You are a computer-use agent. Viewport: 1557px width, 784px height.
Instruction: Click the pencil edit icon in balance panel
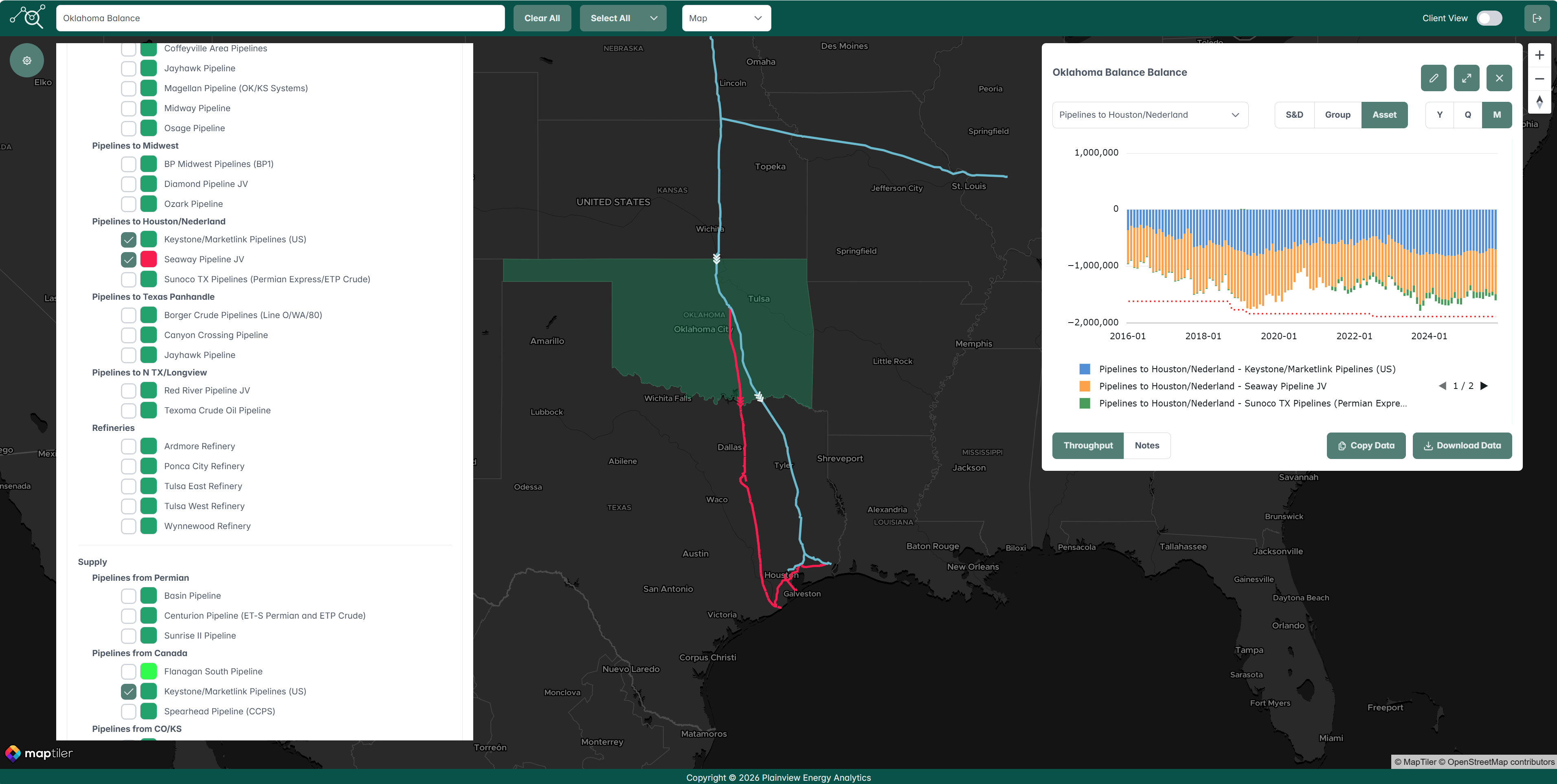(1433, 78)
